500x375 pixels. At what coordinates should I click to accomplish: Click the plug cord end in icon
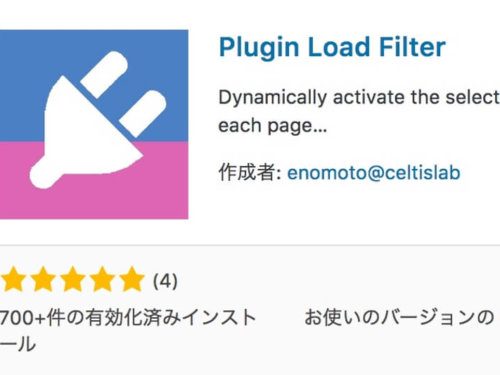[x=45, y=173]
